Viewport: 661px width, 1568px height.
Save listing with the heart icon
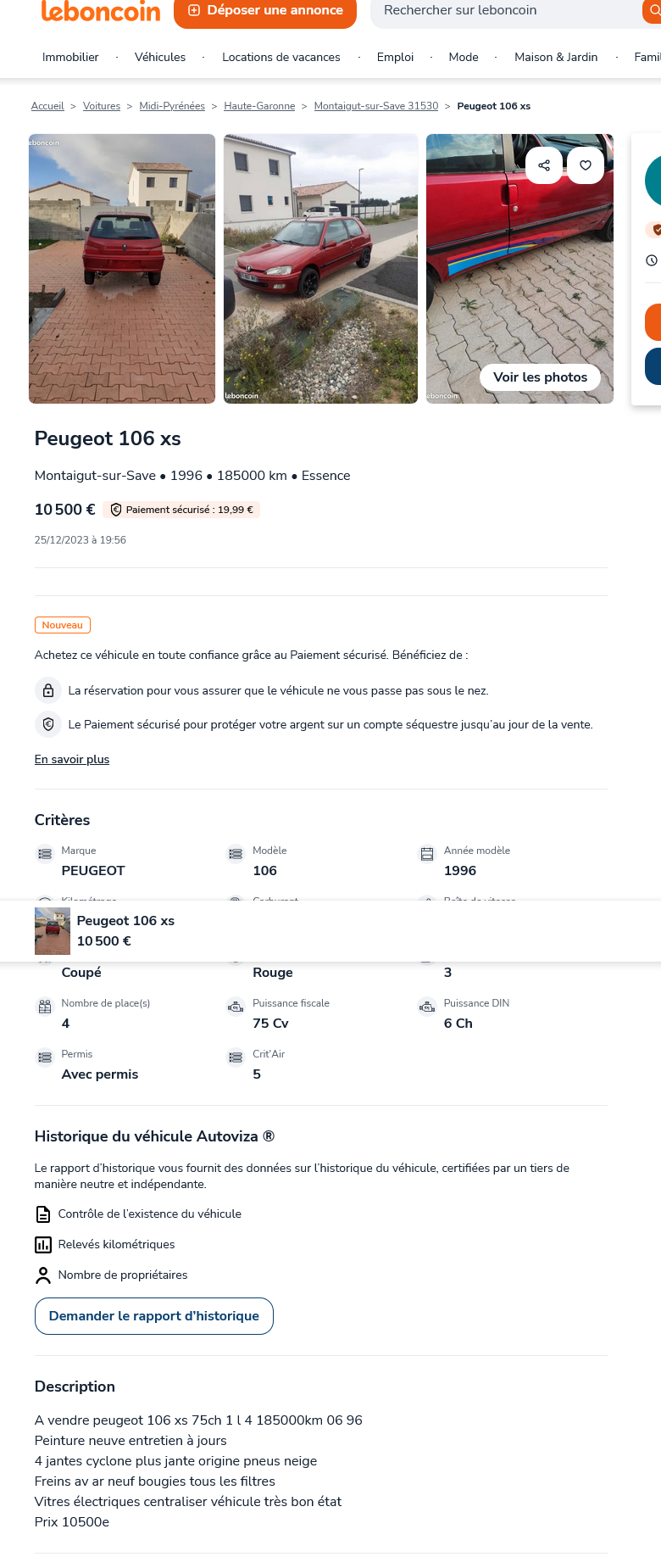(x=586, y=165)
